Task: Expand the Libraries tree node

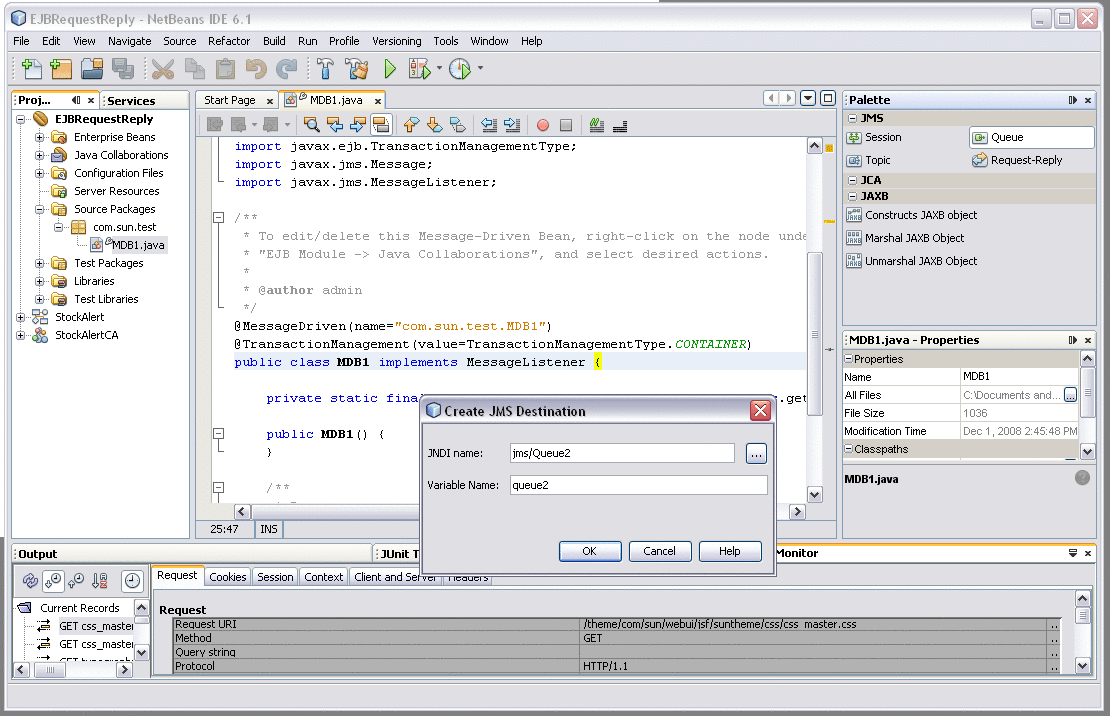Action: (x=40, y=281)
